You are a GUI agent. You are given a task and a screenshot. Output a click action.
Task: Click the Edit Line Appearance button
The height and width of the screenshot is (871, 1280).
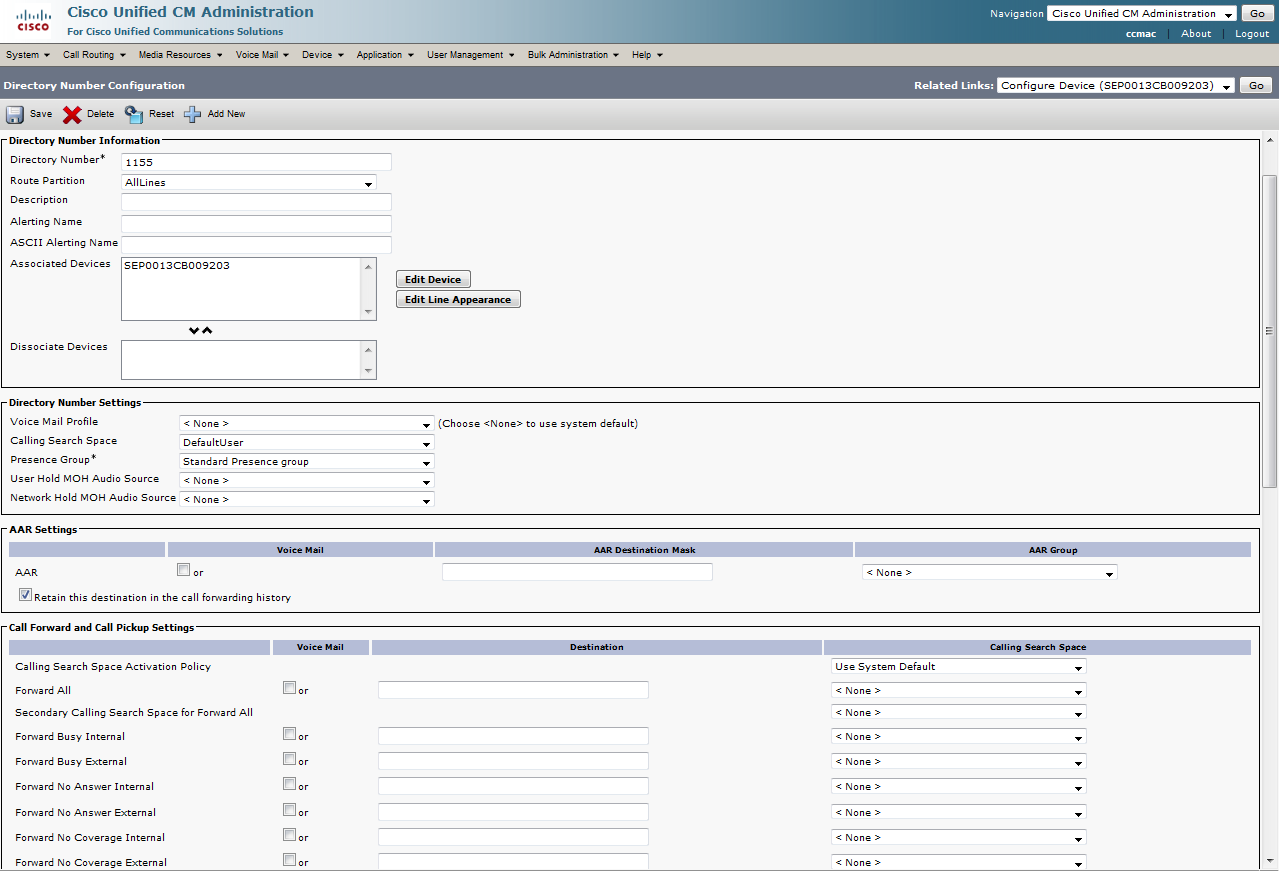point(458,300)
